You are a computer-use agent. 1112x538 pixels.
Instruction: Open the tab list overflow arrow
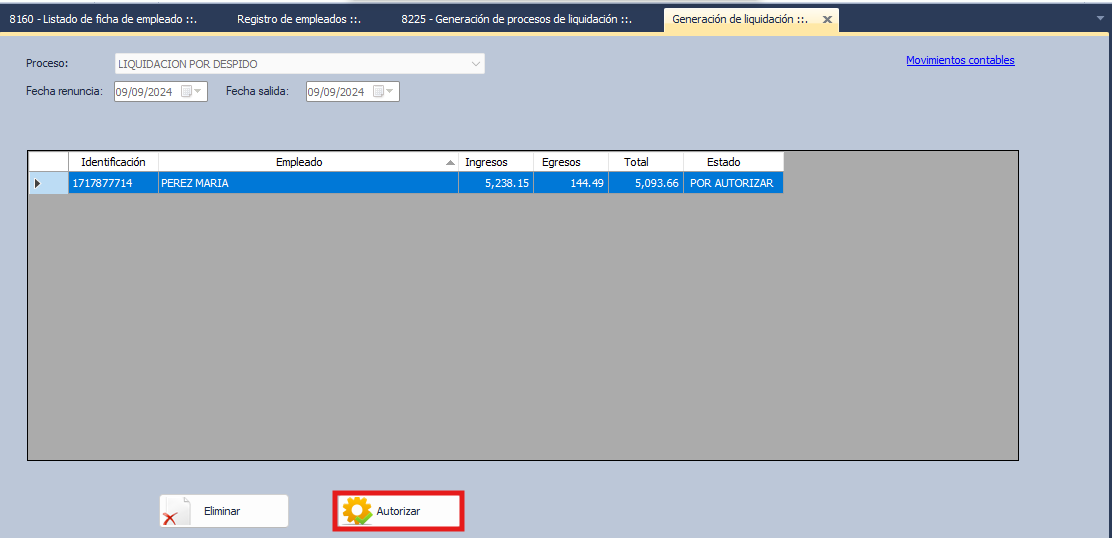pos(1101,18)
